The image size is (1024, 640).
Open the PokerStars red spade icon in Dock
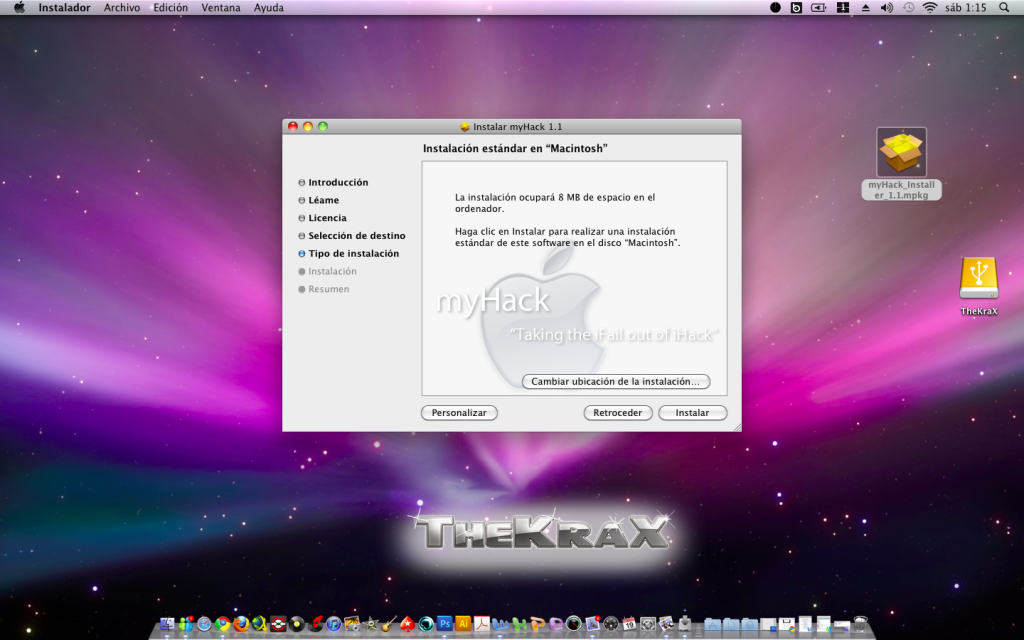408,624
